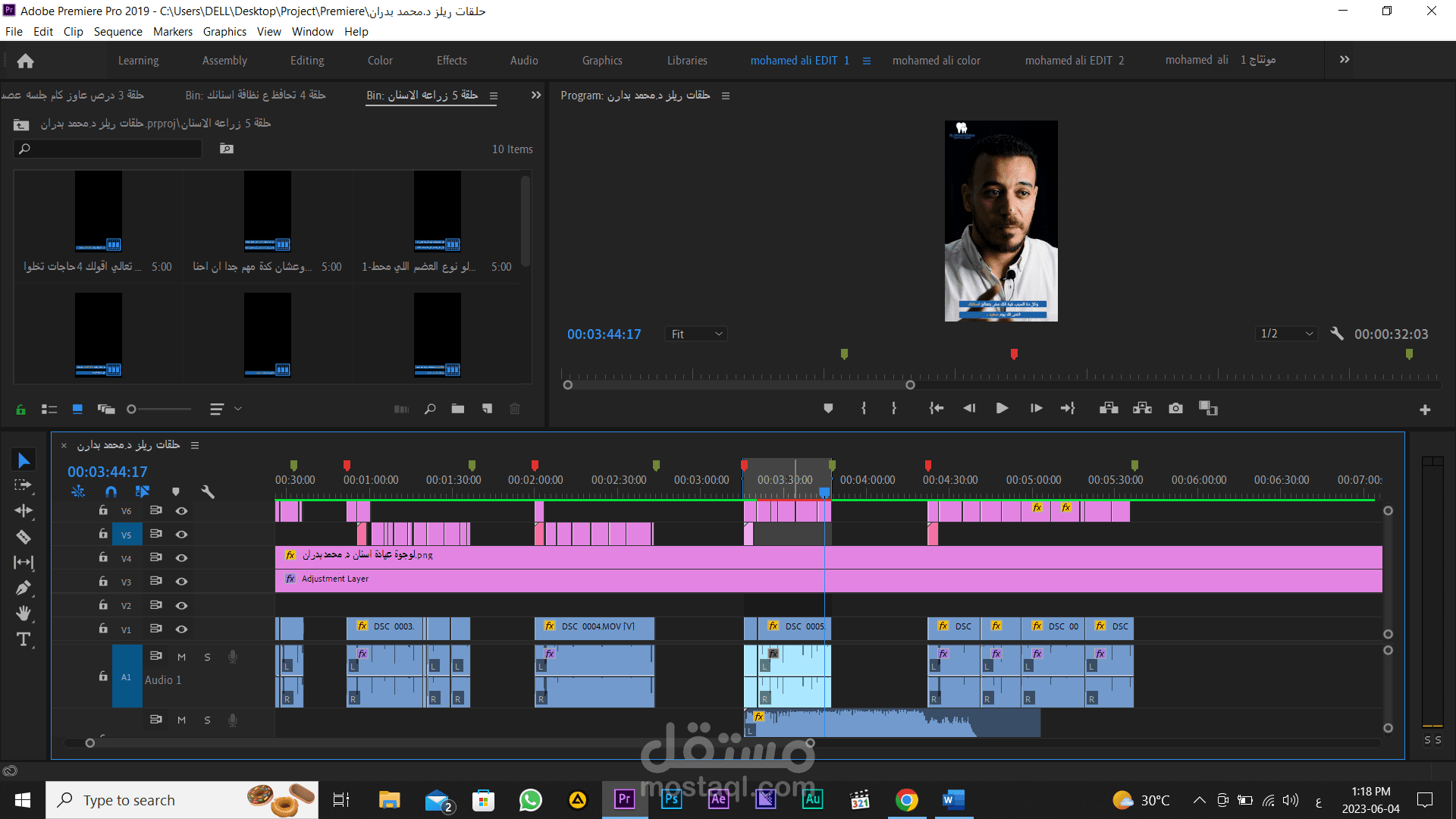The height and width of the screenshot is (819, 1456).
Task: Toggle Linked Selection in timeline
Action: point(143,491)
